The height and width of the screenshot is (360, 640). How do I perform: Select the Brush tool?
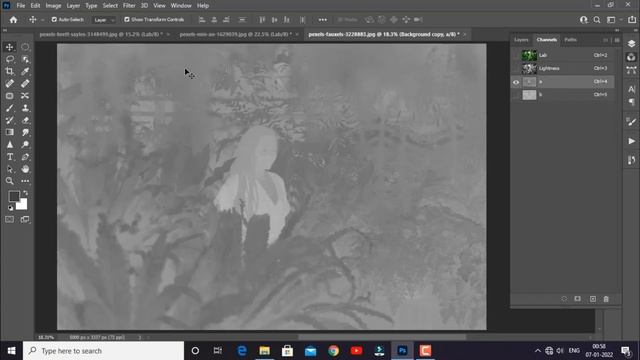coord(10,108)
